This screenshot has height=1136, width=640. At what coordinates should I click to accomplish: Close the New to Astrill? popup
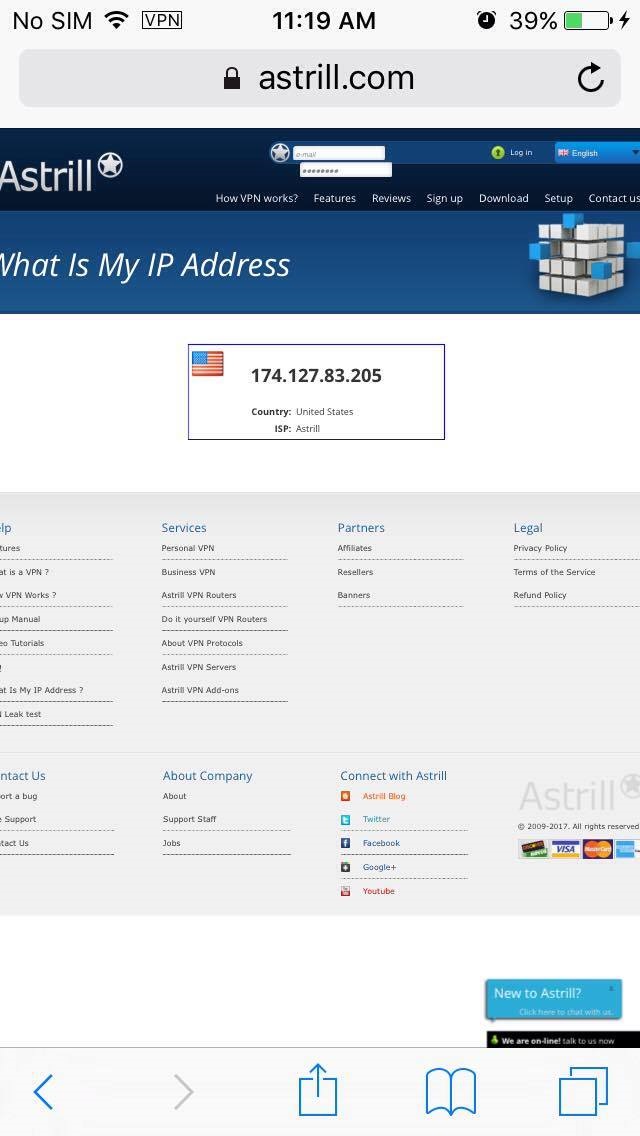(x=611, y=988)
